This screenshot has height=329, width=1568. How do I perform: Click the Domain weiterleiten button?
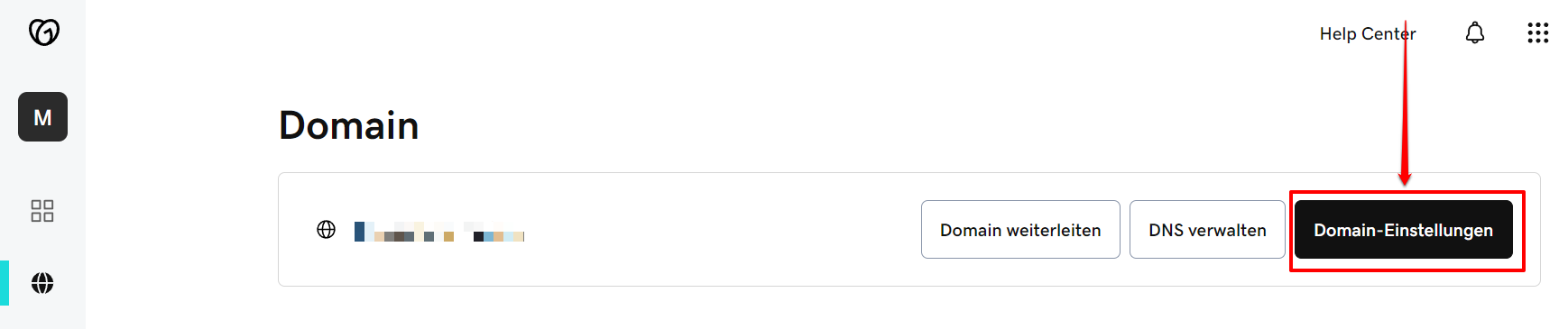click(x=1020, y=230)
